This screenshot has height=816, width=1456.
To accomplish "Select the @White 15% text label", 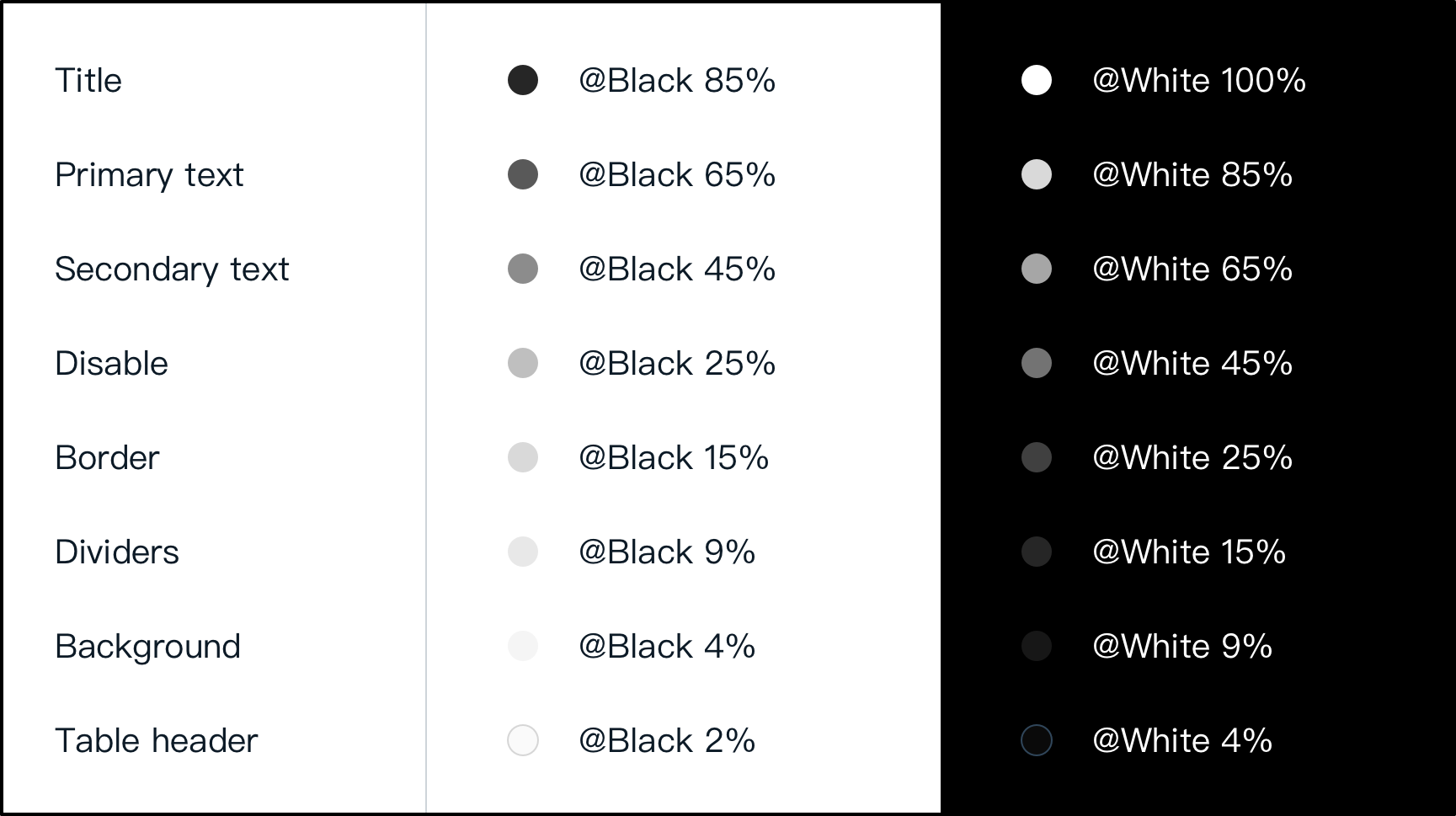I will coord(1188,552).
